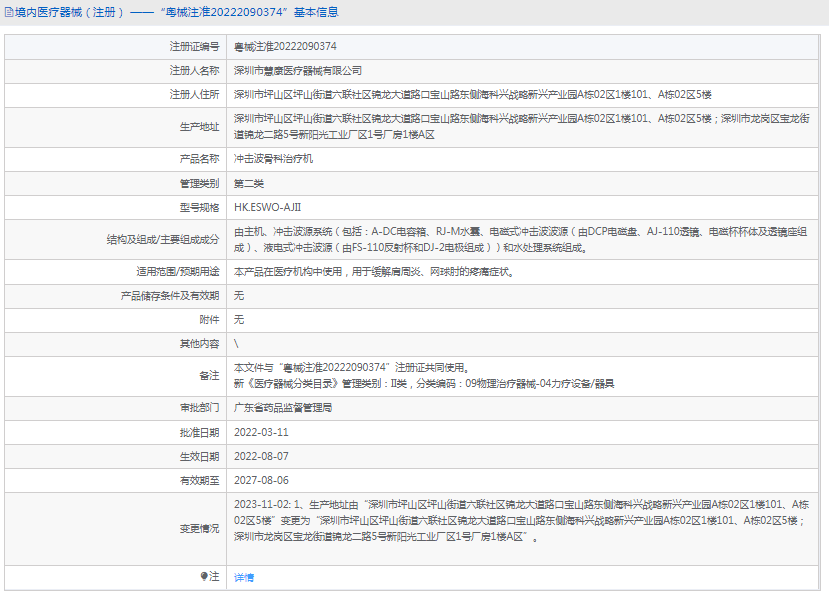Click the 注册人名称 label
Viewport: 829px width, 596px height.
194,71
